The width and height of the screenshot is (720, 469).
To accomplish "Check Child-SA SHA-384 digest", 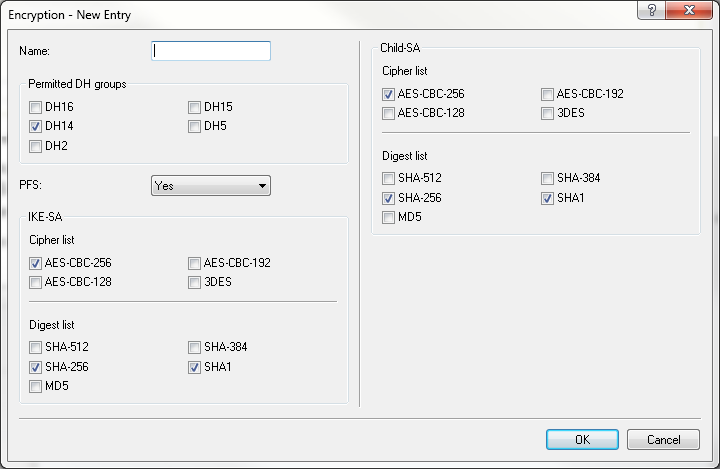I will click(x=548, y=178).
